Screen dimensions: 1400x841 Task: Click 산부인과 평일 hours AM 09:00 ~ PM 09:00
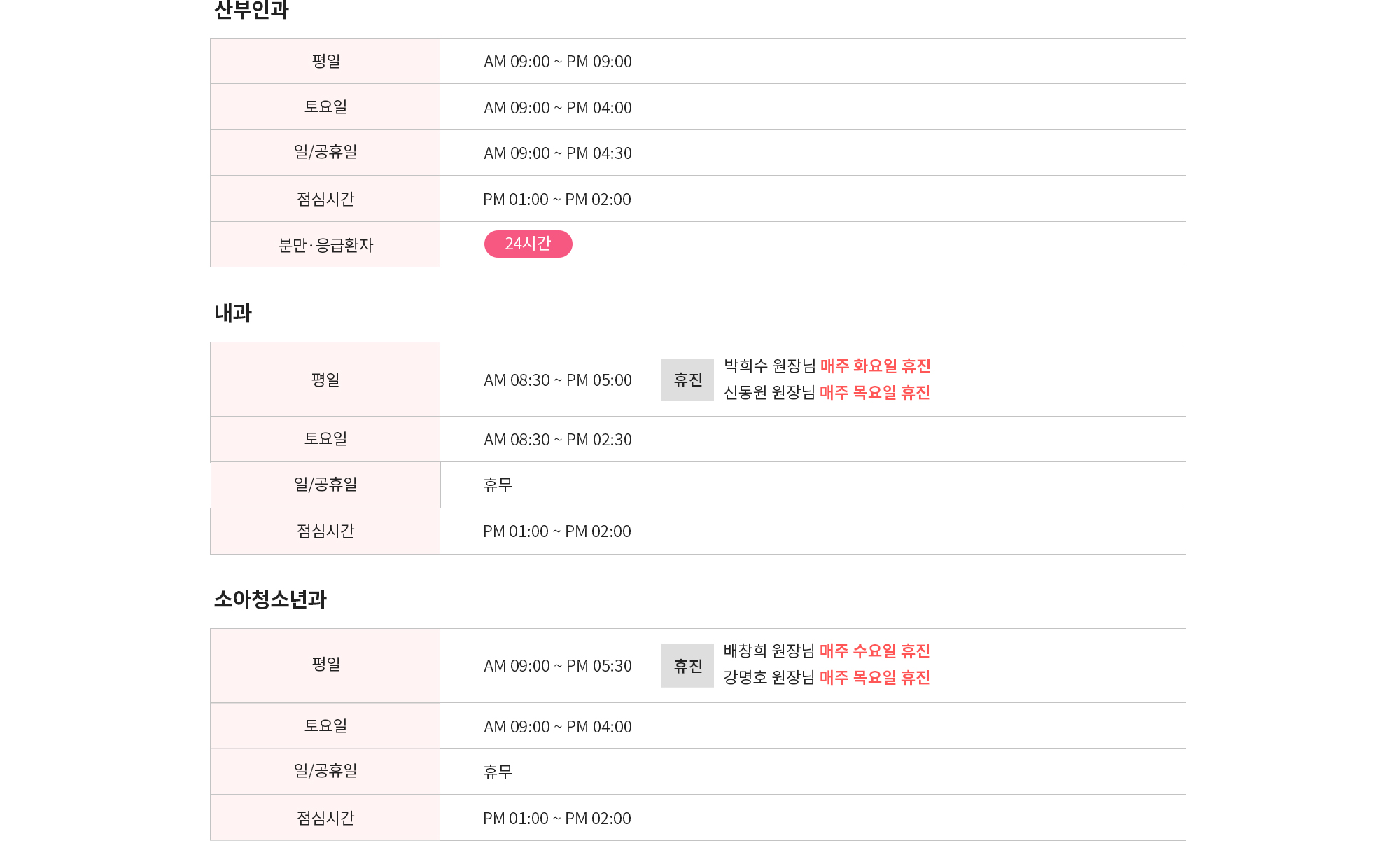(x=558, y=62)
